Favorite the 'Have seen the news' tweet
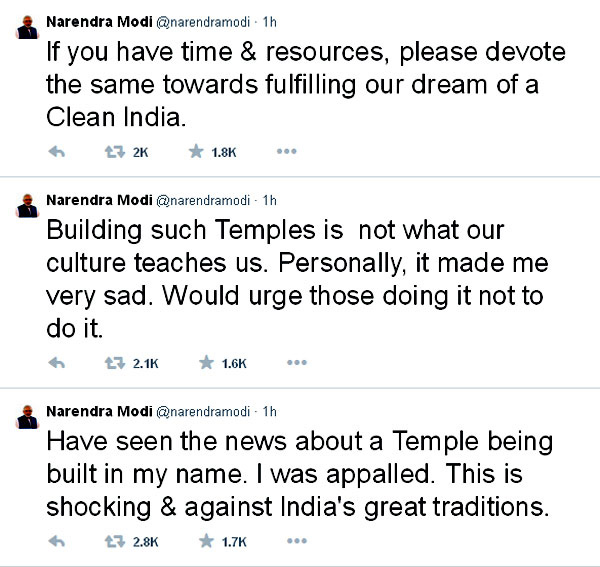Viewport: 600px width, 567px height. [x=206, y=543]
